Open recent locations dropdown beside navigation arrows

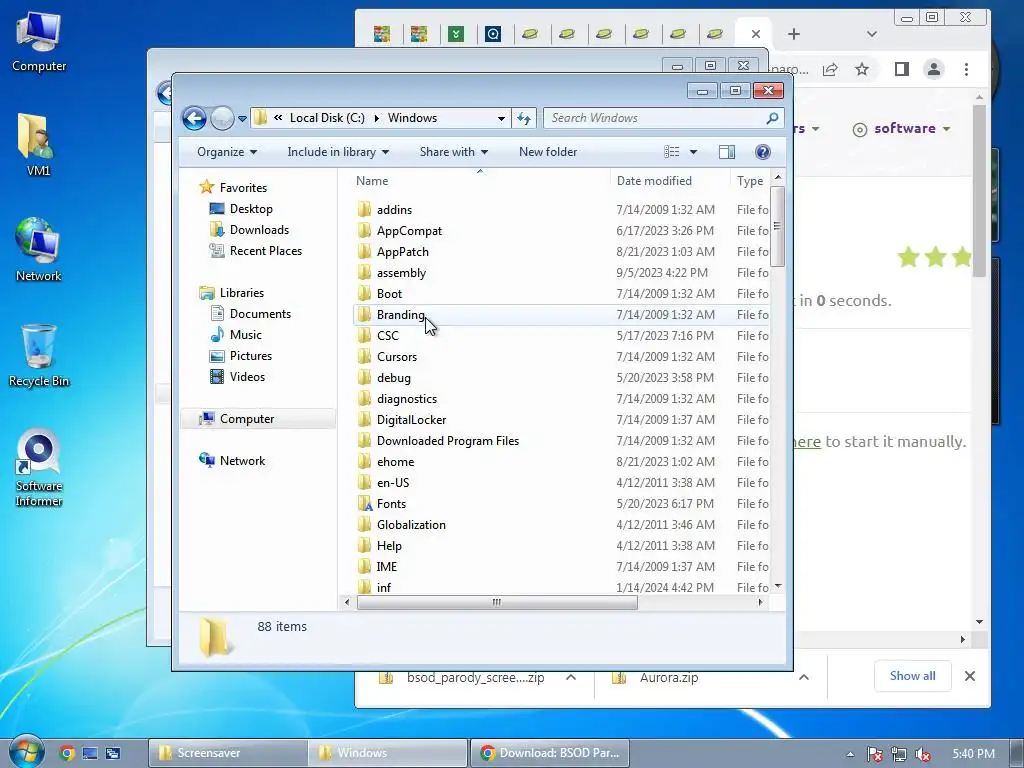[242, 119]
